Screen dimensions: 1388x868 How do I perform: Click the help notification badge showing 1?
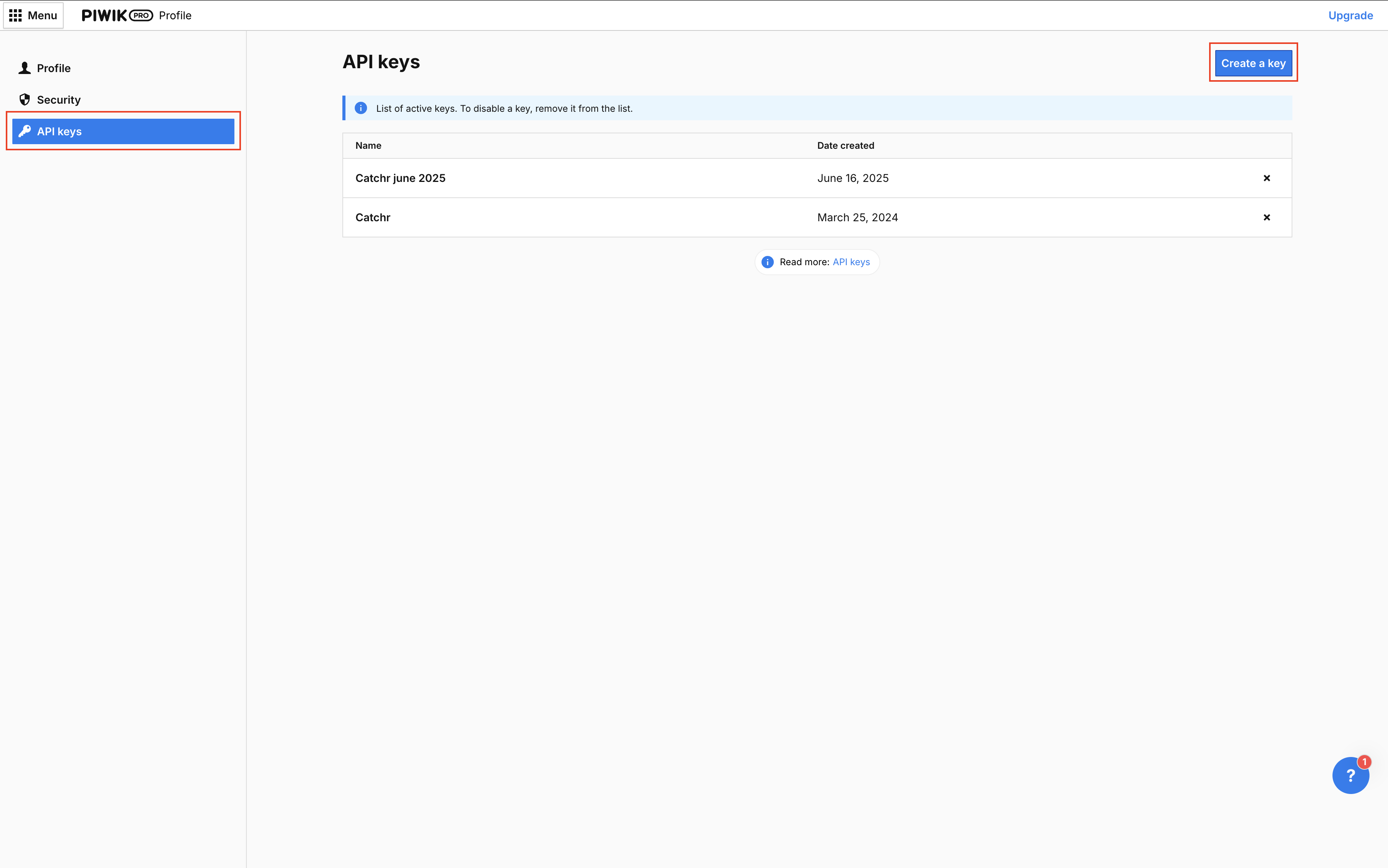click(x=1364, y=762)
